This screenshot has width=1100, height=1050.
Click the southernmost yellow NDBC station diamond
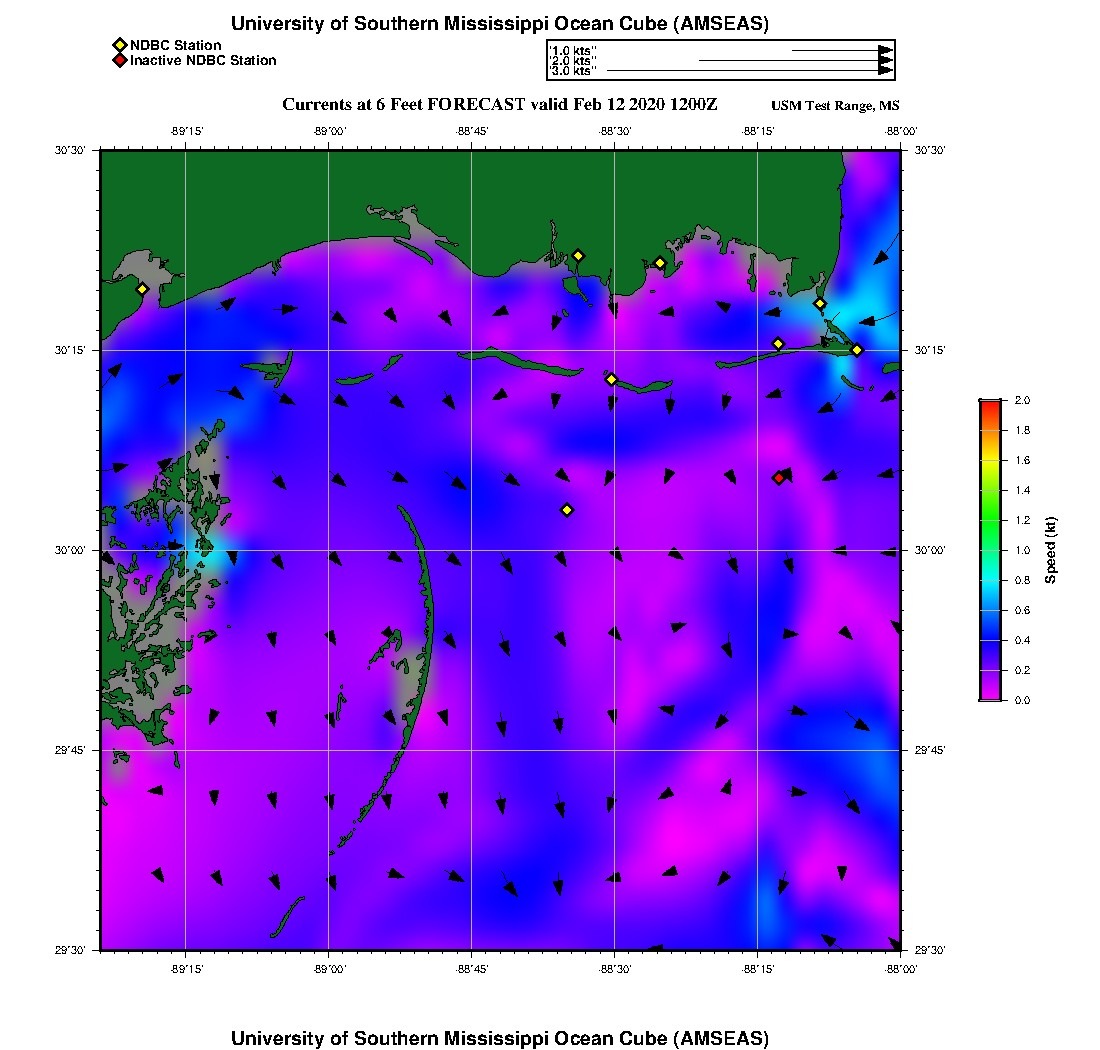(x=567, y=510)
